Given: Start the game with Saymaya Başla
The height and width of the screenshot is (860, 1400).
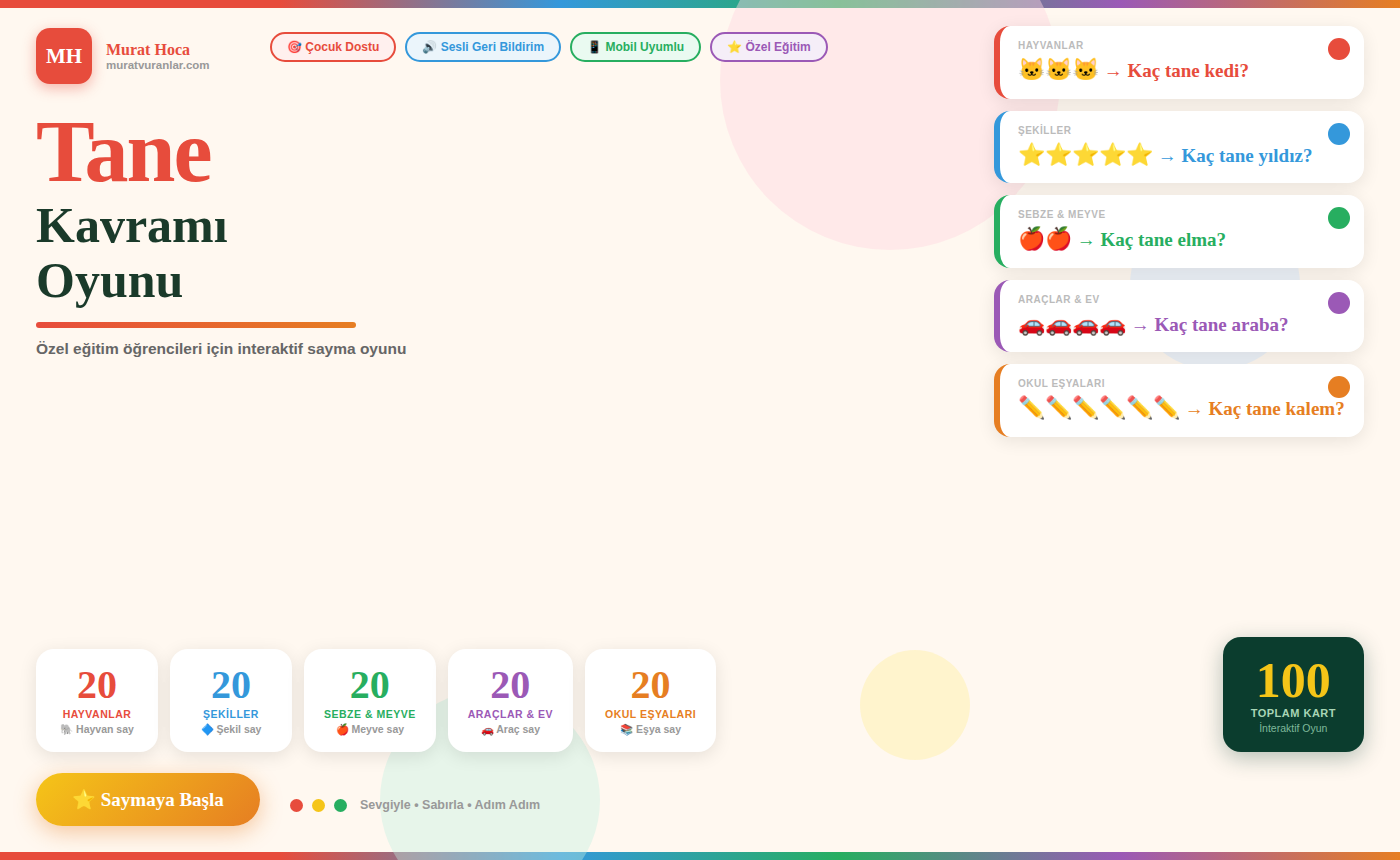Looking at the screenshot, I should [x=148, y=800].
